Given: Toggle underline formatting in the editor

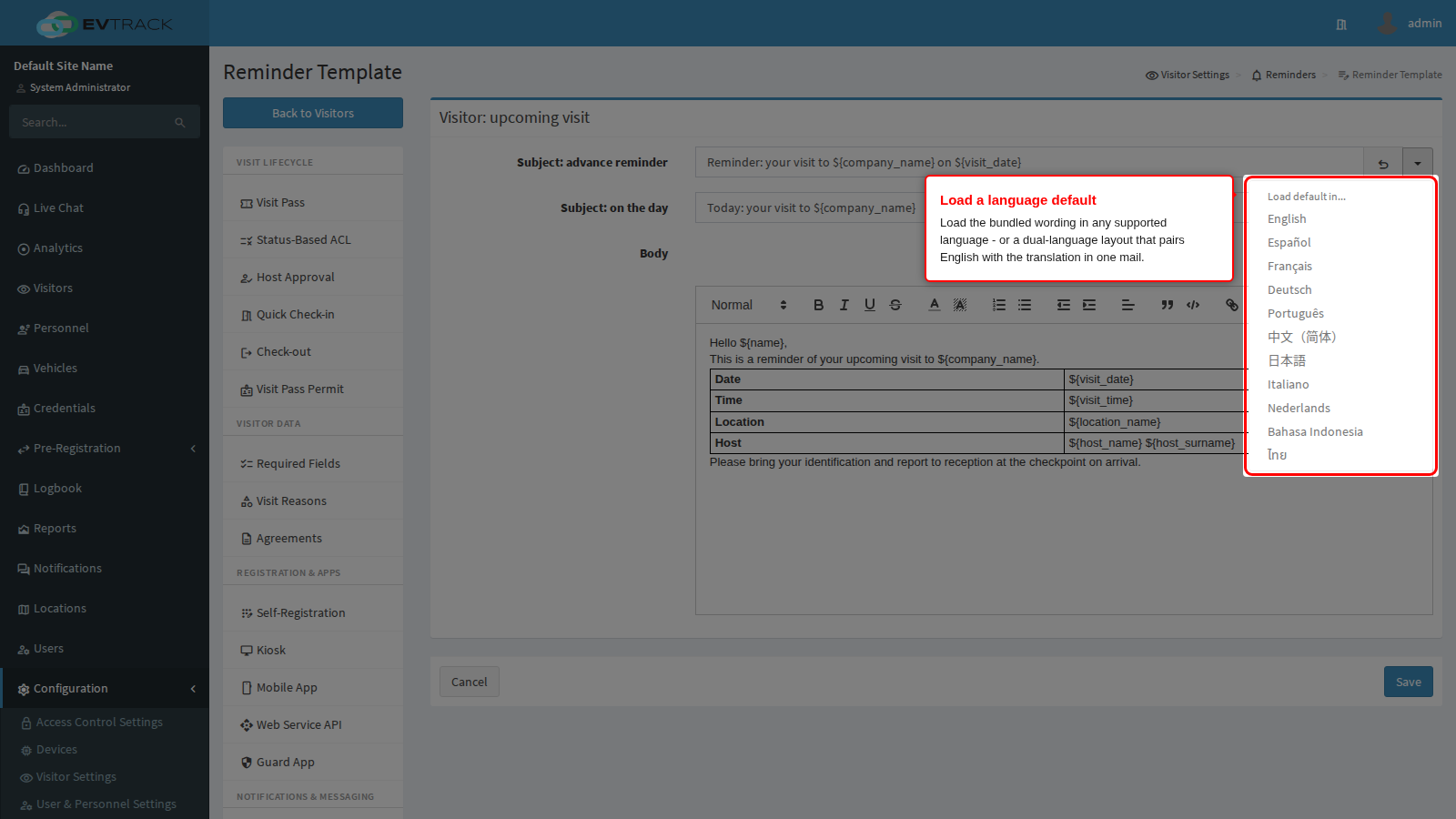Looking at the screenshot, I should pyautogui.click(x=869, y=305).
